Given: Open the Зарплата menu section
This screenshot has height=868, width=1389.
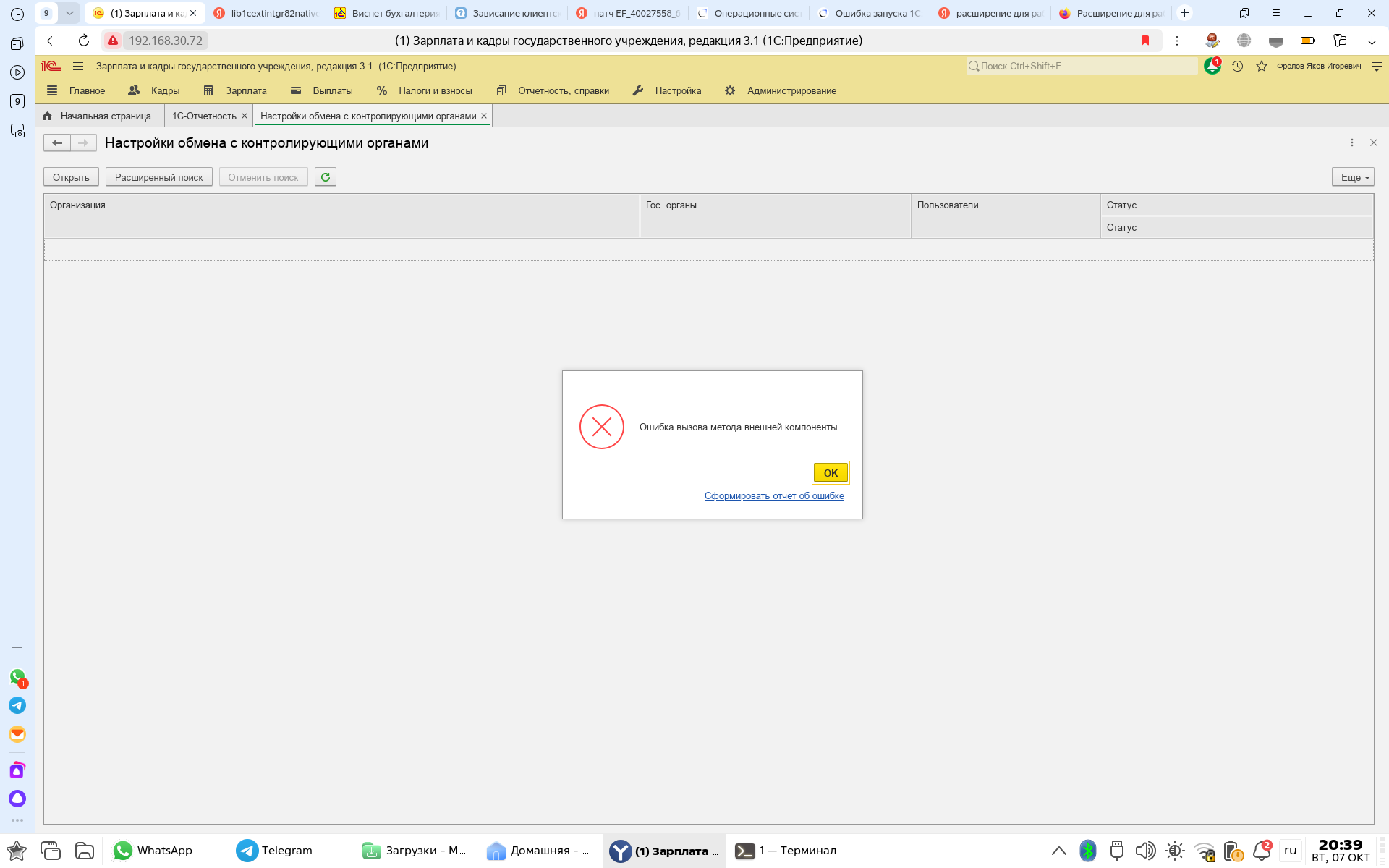Looking at the screenshot, I should (245, 90).
